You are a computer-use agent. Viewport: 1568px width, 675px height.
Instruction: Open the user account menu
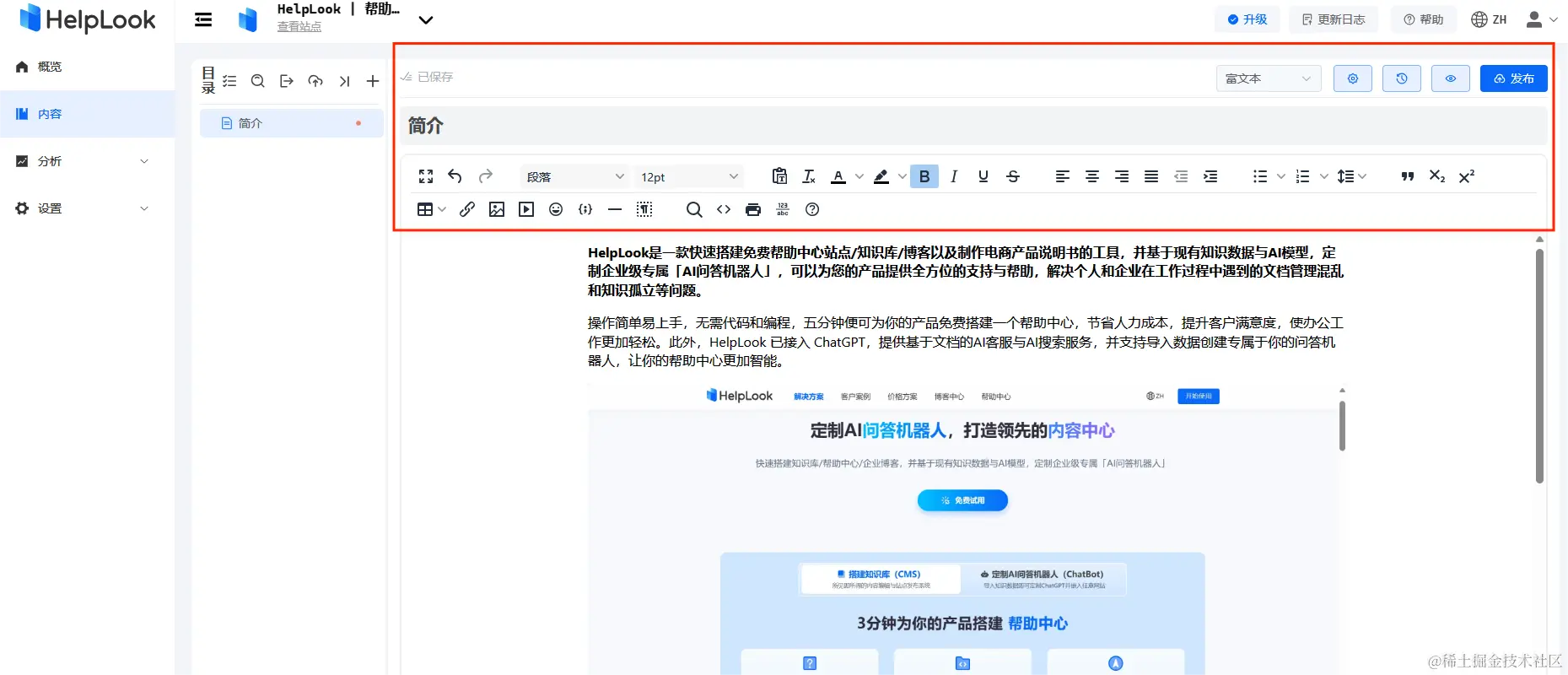(x=1542, y=19)
